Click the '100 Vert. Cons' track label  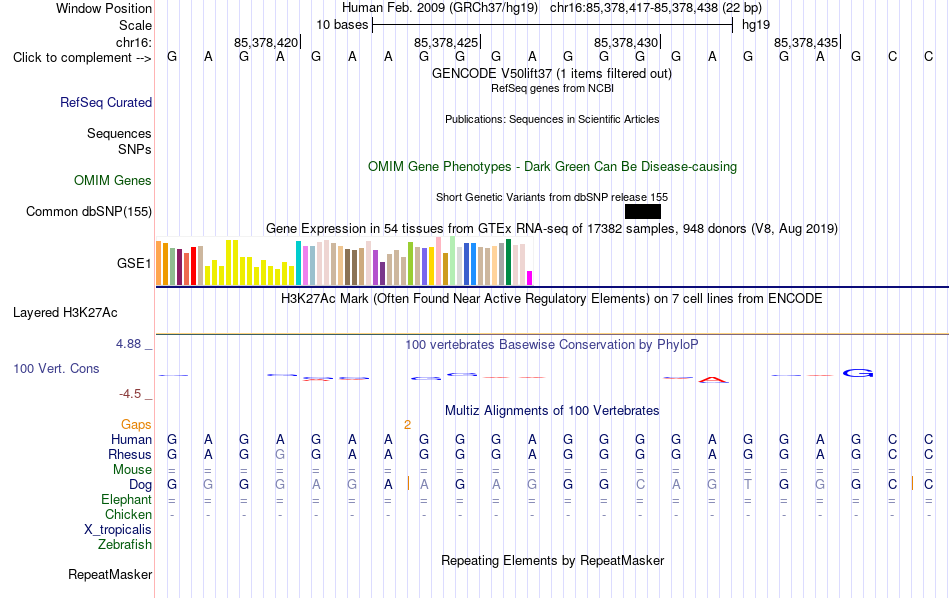coord(56,368)
